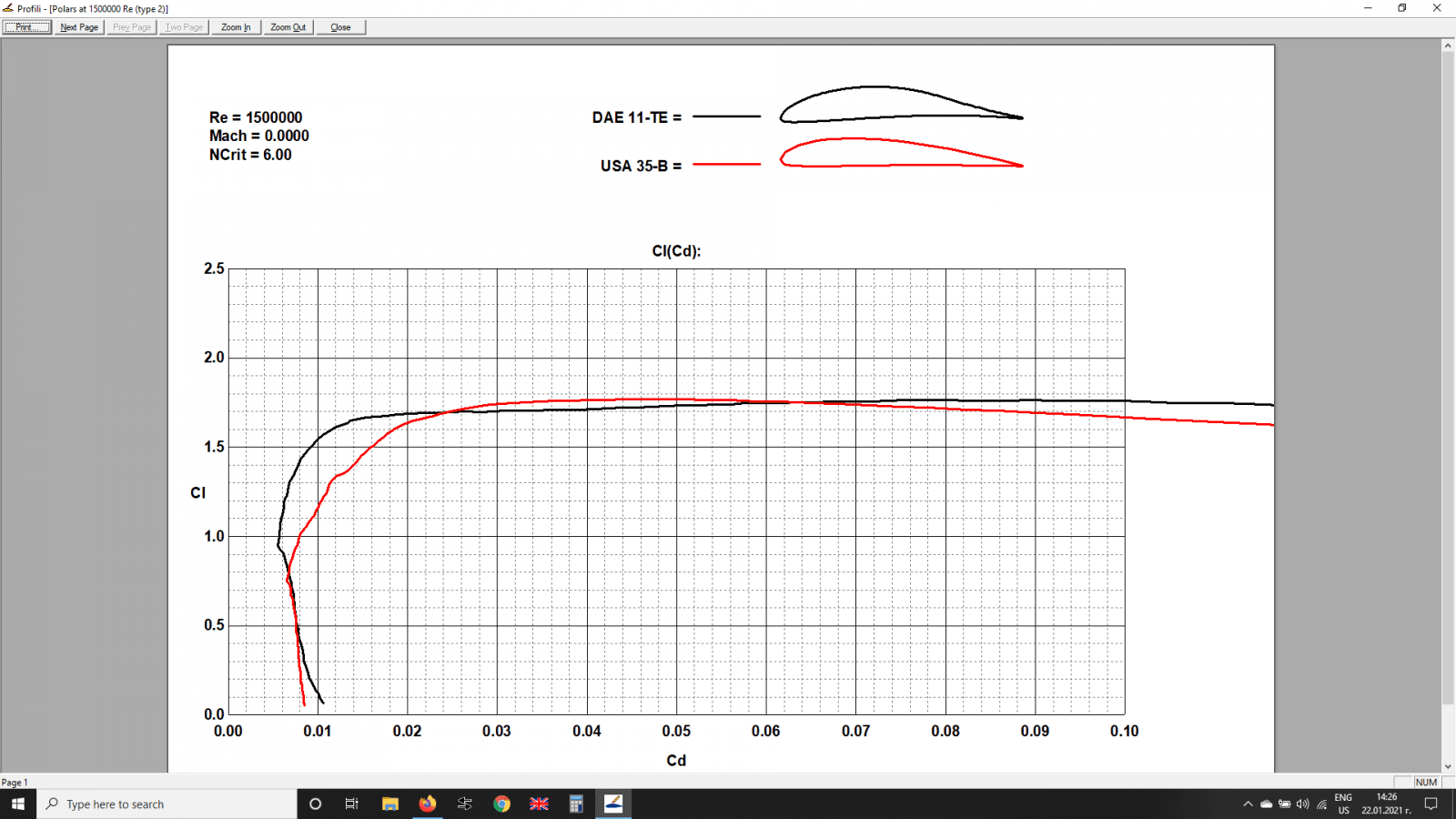Open File Explorer from taskbar
This screenshot has height=819, width=1456.
coord(390,804)
